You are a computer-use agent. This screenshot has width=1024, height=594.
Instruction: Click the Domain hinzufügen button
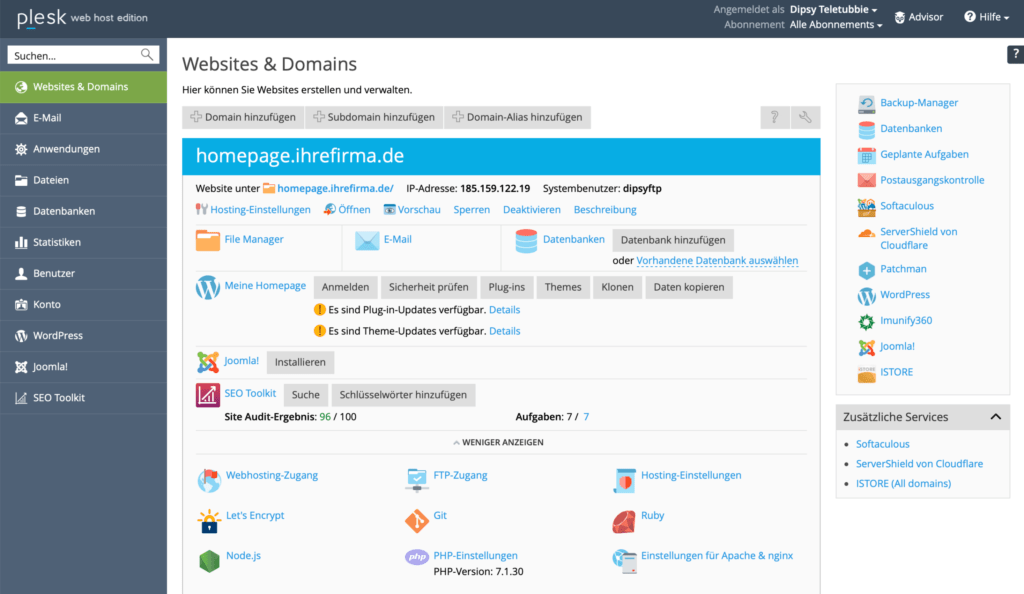tap(241, 117)
